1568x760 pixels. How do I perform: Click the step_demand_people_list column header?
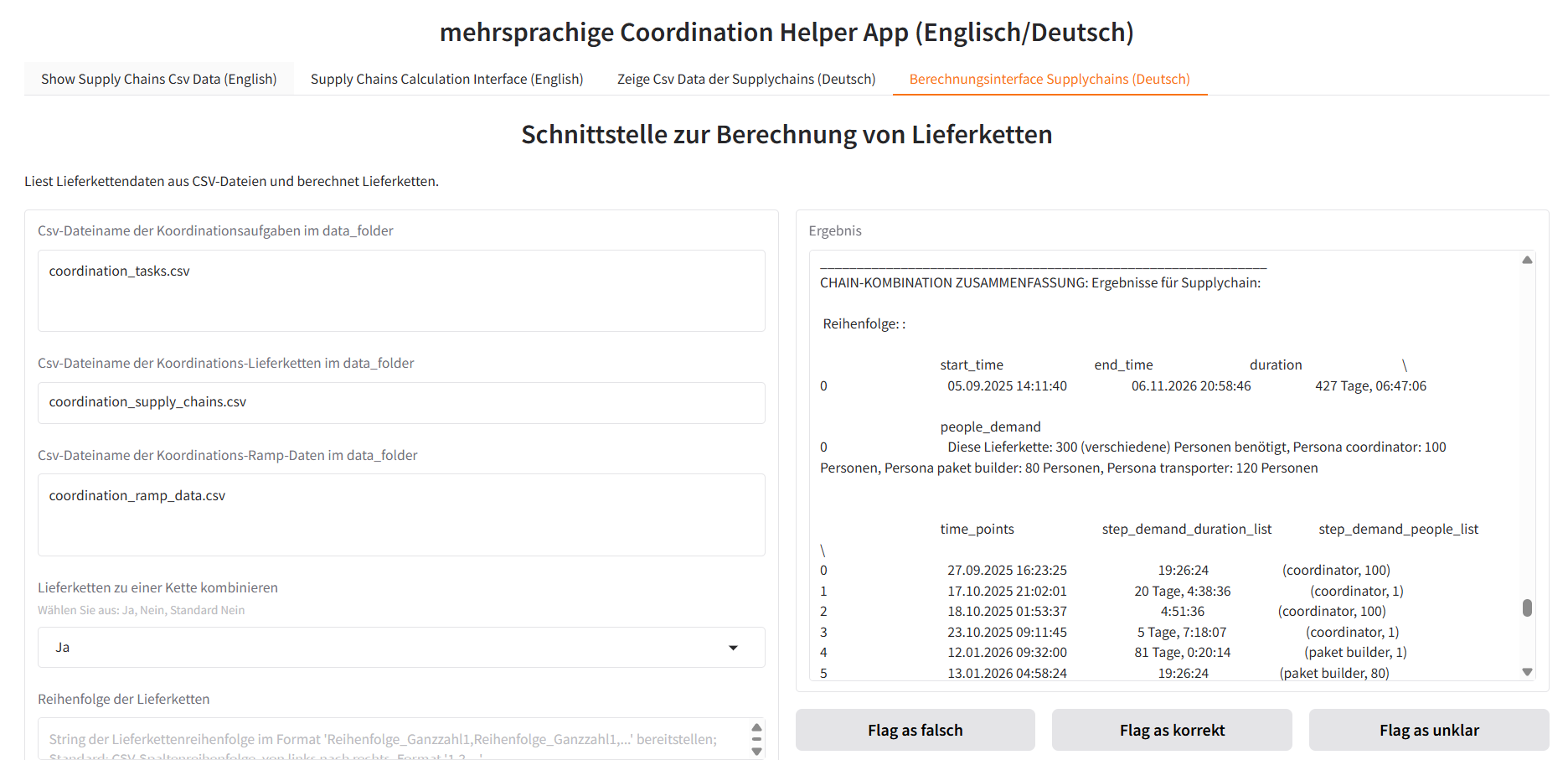point(1398,529)
